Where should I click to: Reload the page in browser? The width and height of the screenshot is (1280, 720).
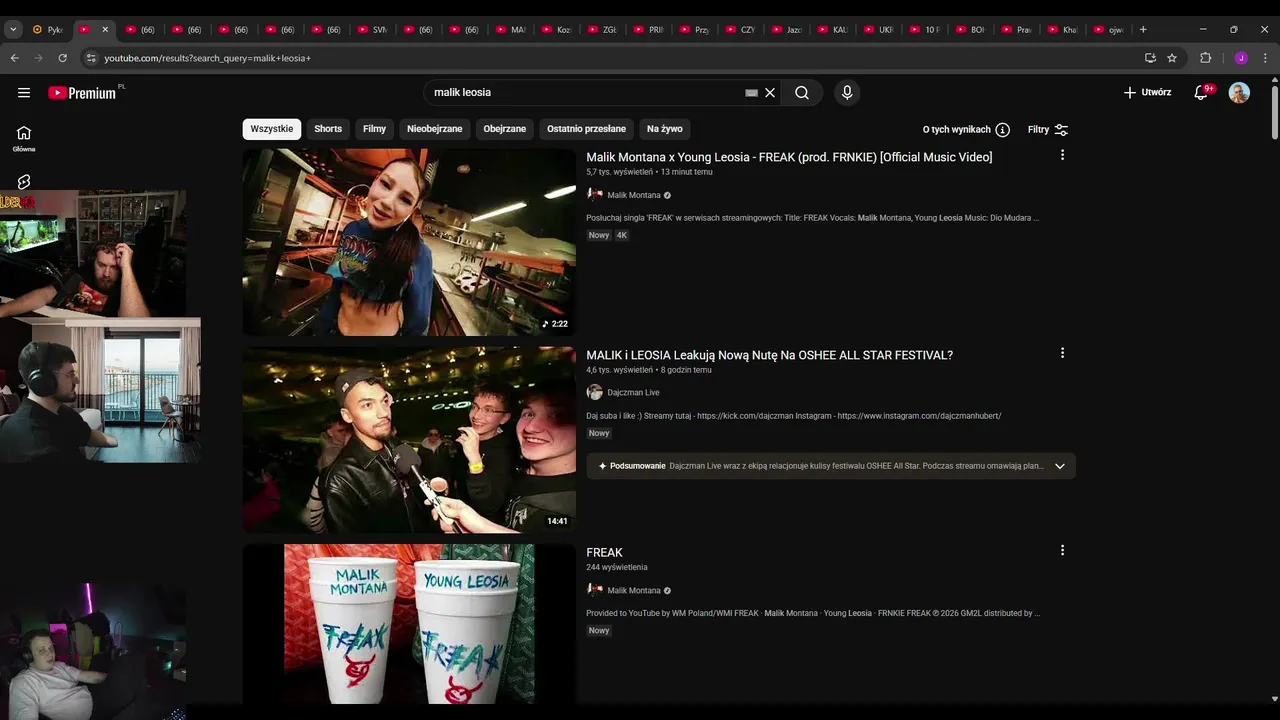click(x=62, y=58)
